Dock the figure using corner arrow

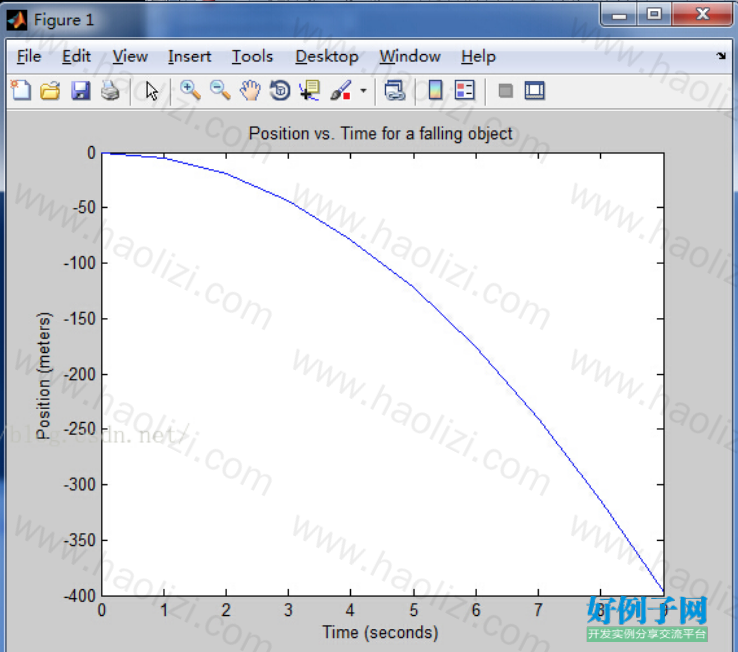click(721, 56)
